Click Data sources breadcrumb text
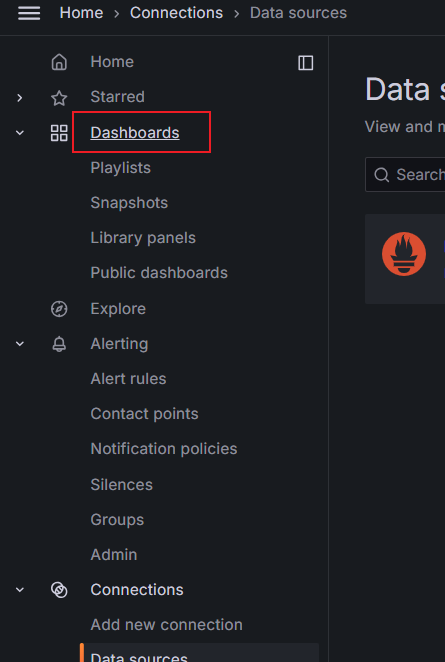This screenshot has width=445, height=662. point(298,13)
